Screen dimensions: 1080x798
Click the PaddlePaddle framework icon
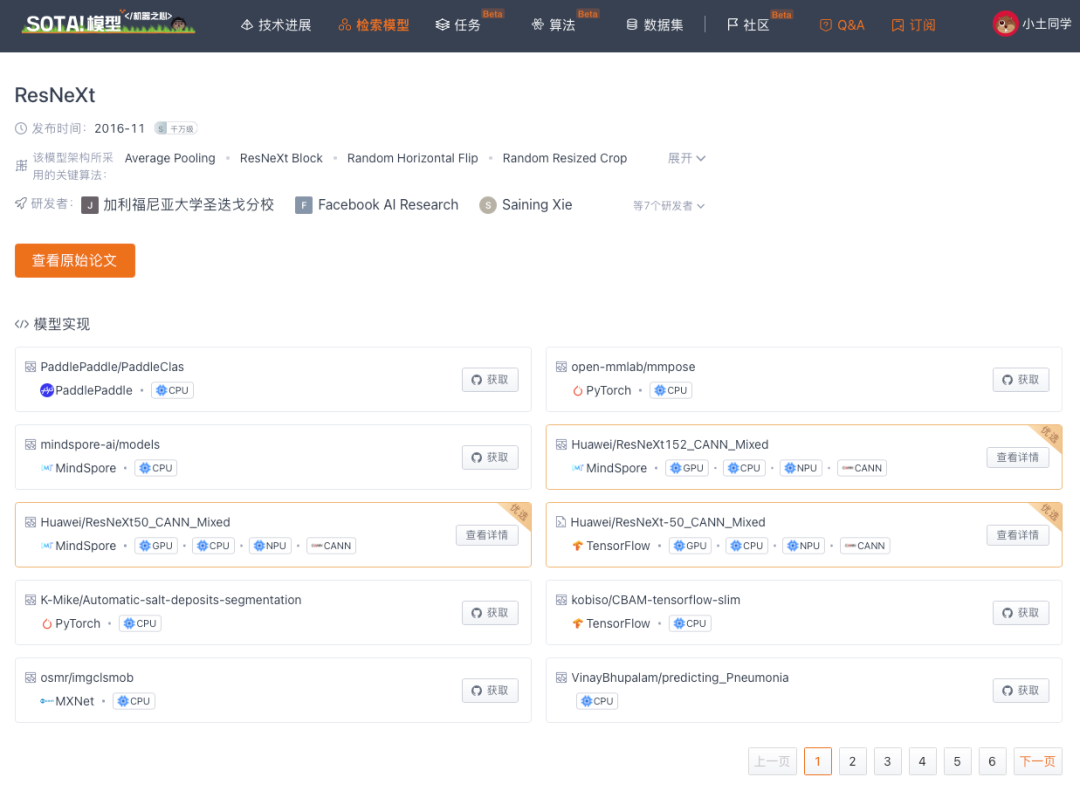47,390
